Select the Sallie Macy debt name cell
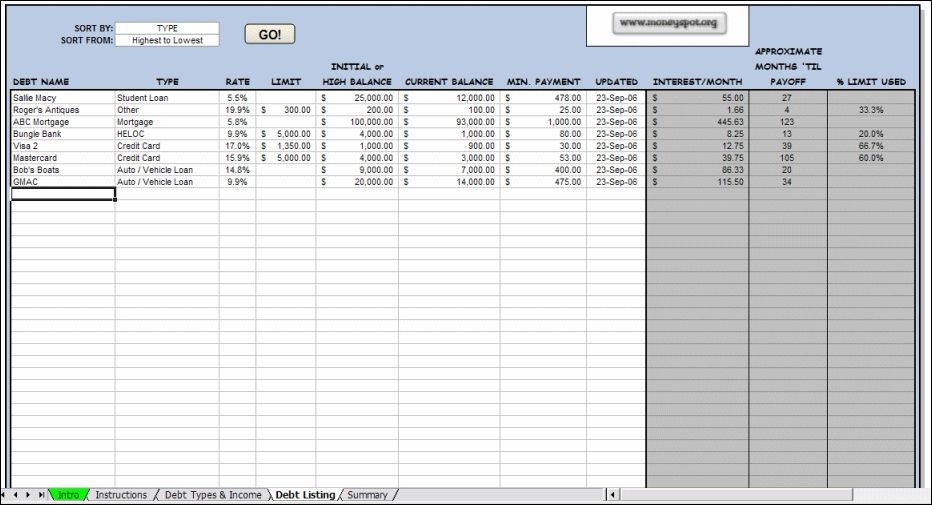 coord(62,98)
